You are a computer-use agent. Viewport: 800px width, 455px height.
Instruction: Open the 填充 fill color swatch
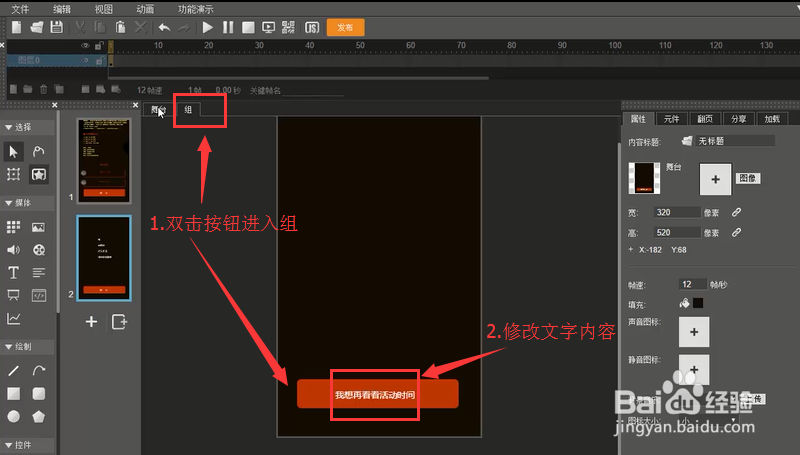pos(698,304)
